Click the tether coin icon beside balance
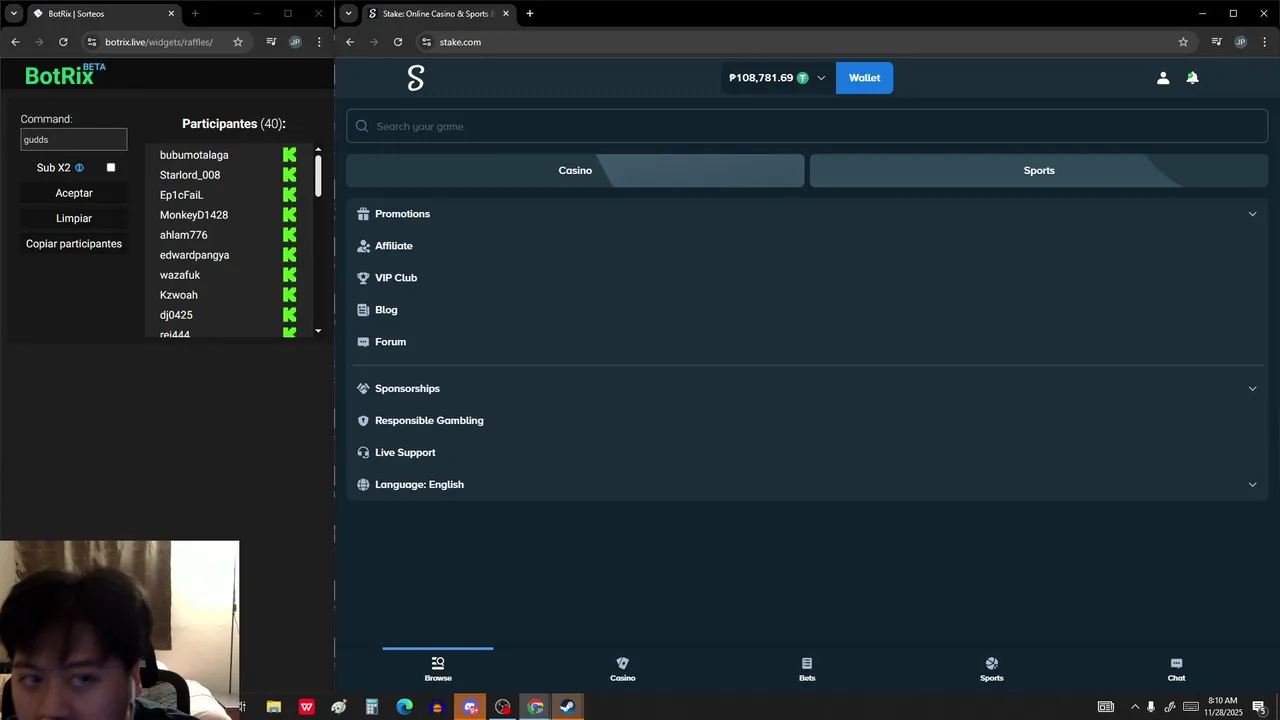The image size is (1280, 720). pos(802,78)
